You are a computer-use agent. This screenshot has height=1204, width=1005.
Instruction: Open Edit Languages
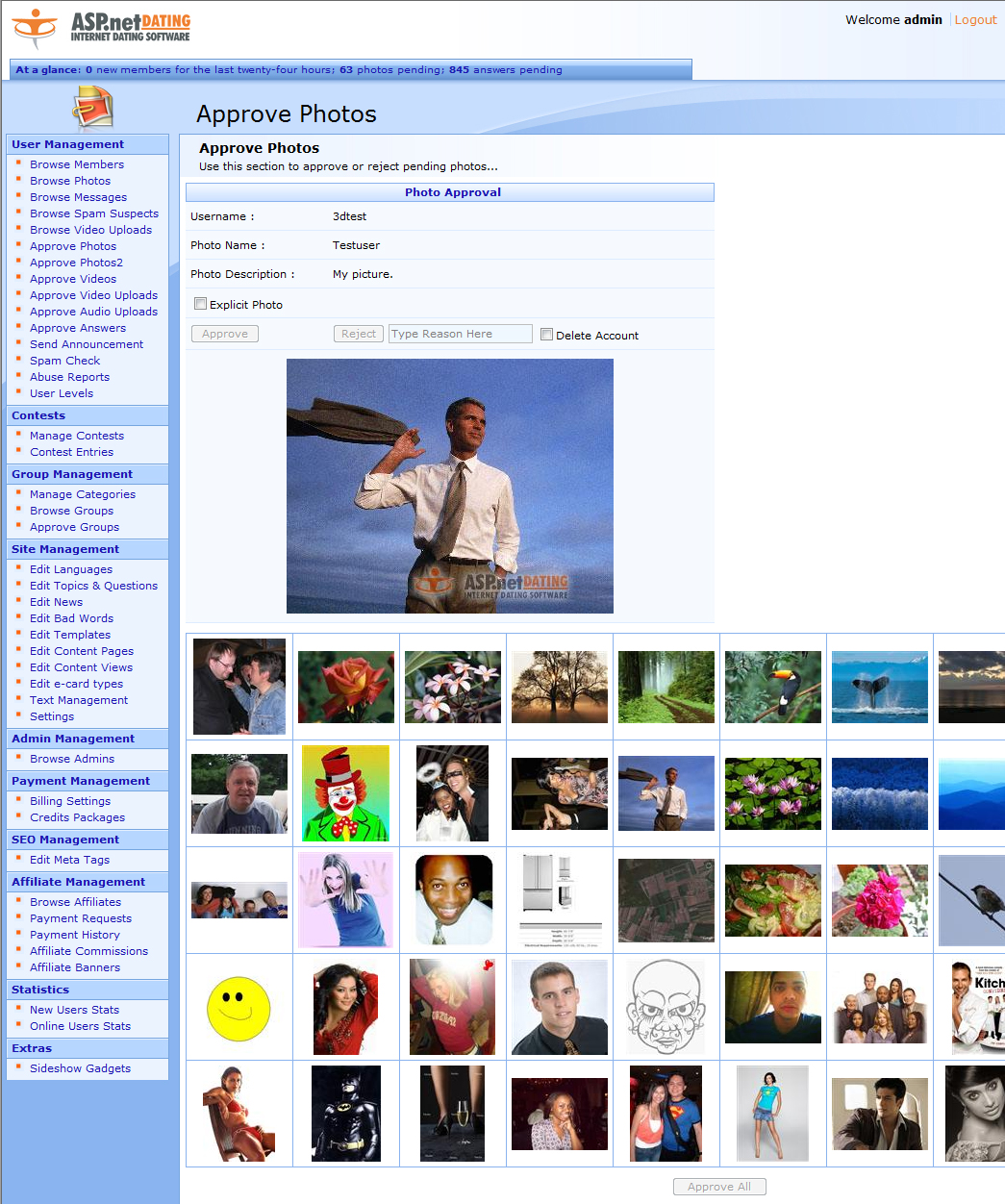(71, 568)
